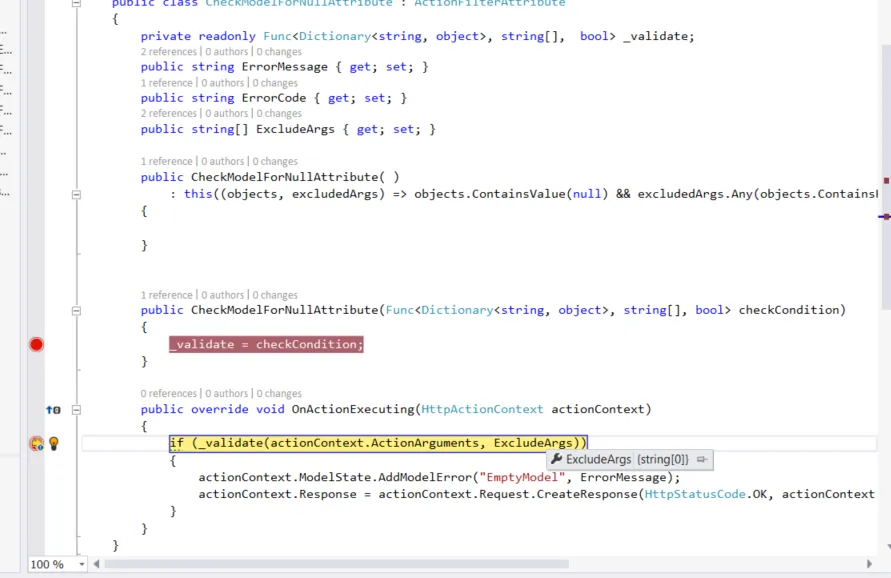Open '1 reference' CodeLens above Func constructor
Viewport: 891px width, 578px height.
click(166, 295)
